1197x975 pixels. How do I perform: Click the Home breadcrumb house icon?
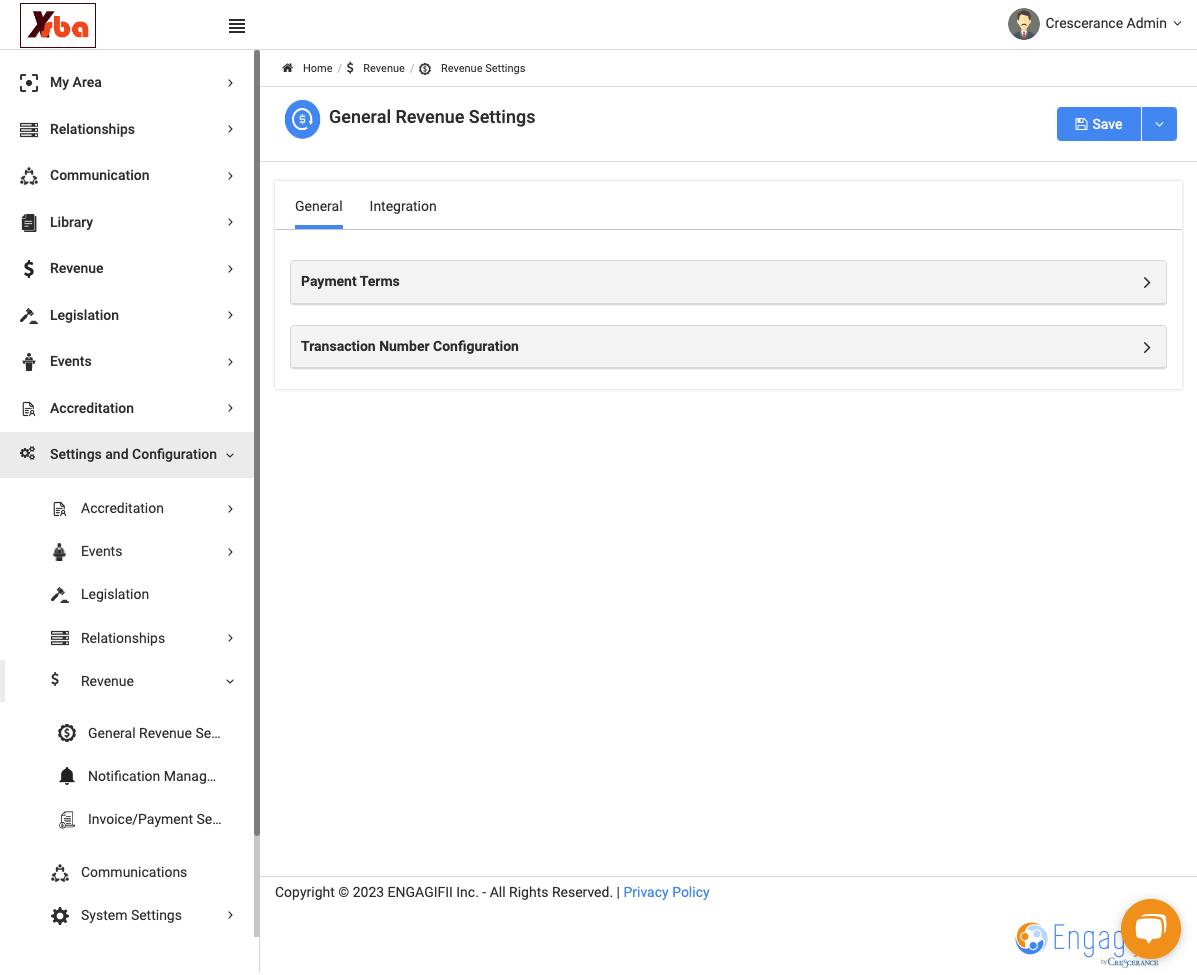point(288,68)
